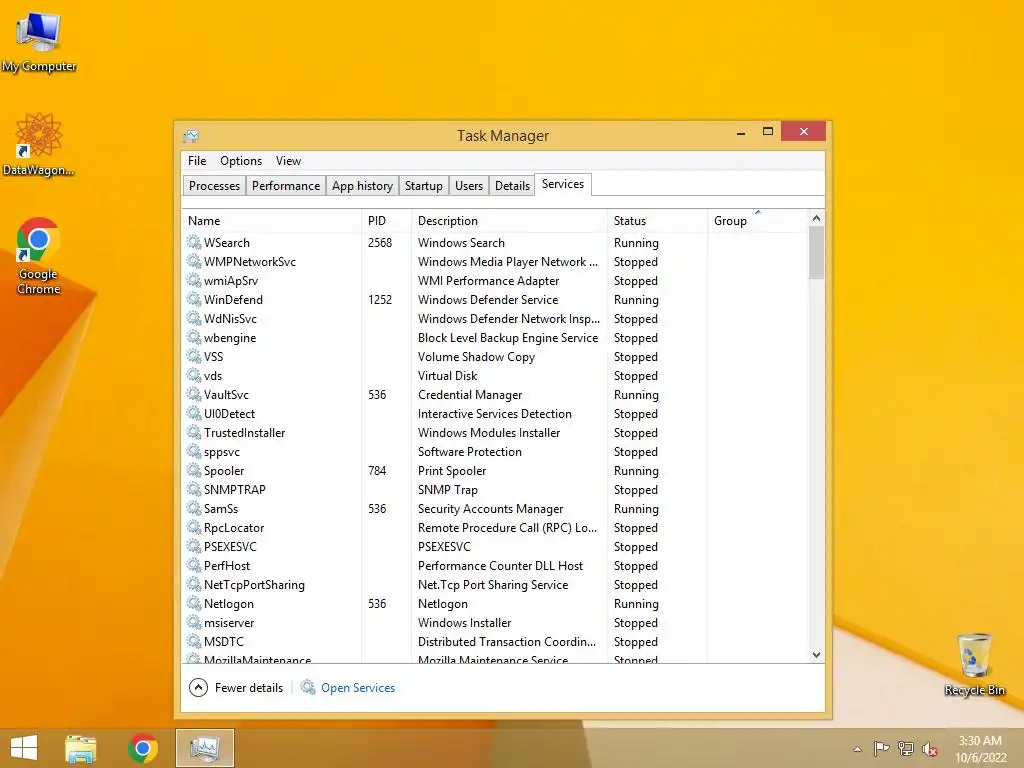
Task: Select the WMPNetworkSvc service row
Action: coord(495,261)
